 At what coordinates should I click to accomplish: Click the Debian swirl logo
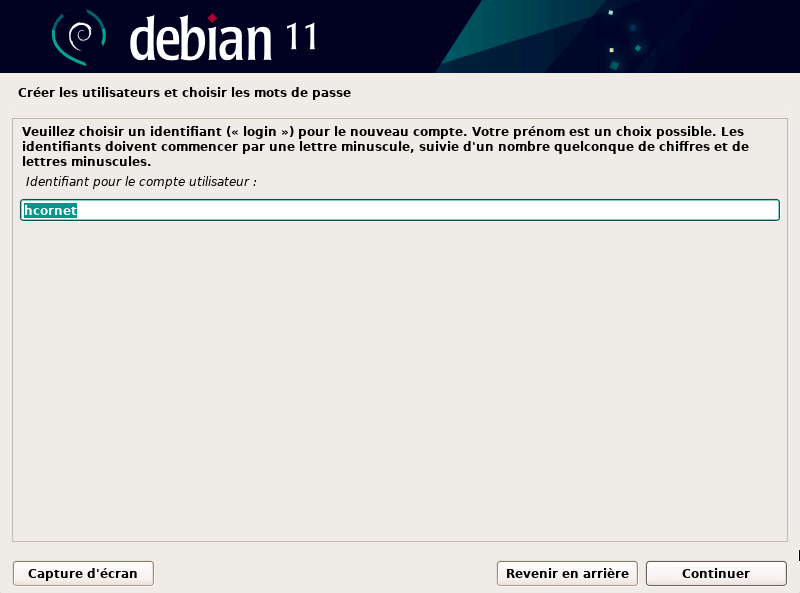coord(79,37)
